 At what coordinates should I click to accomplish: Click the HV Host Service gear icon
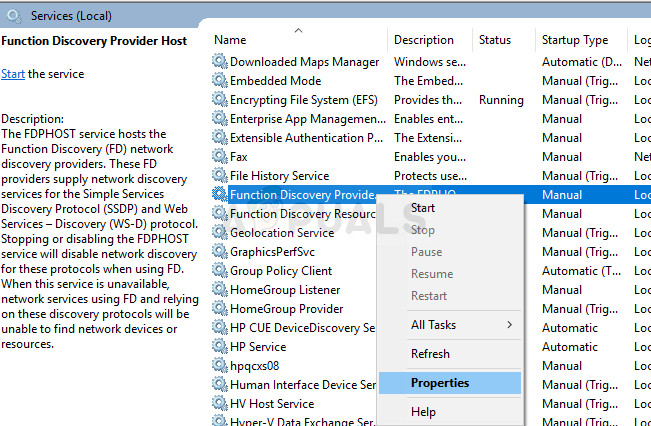[x=220, y=404]
